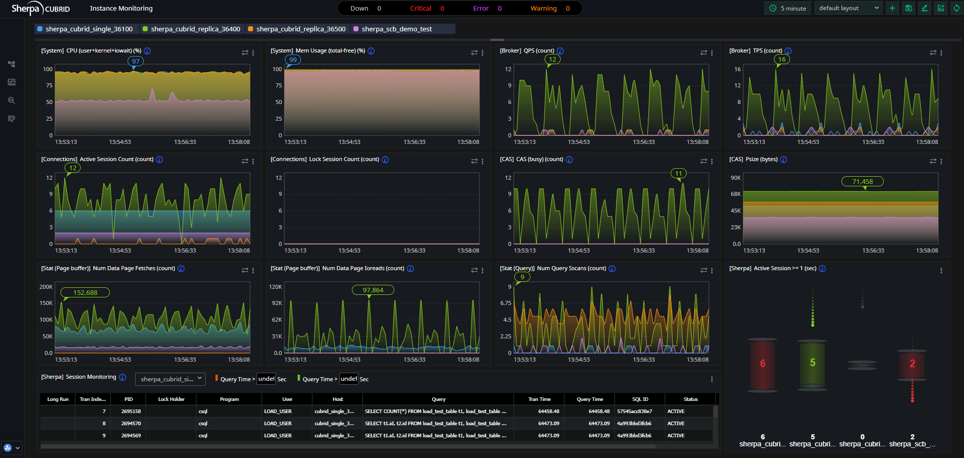Viewport: 964px width, 458px height.
Task: Open the Session Monitoring instance dropdown
Action: (170, 379)
